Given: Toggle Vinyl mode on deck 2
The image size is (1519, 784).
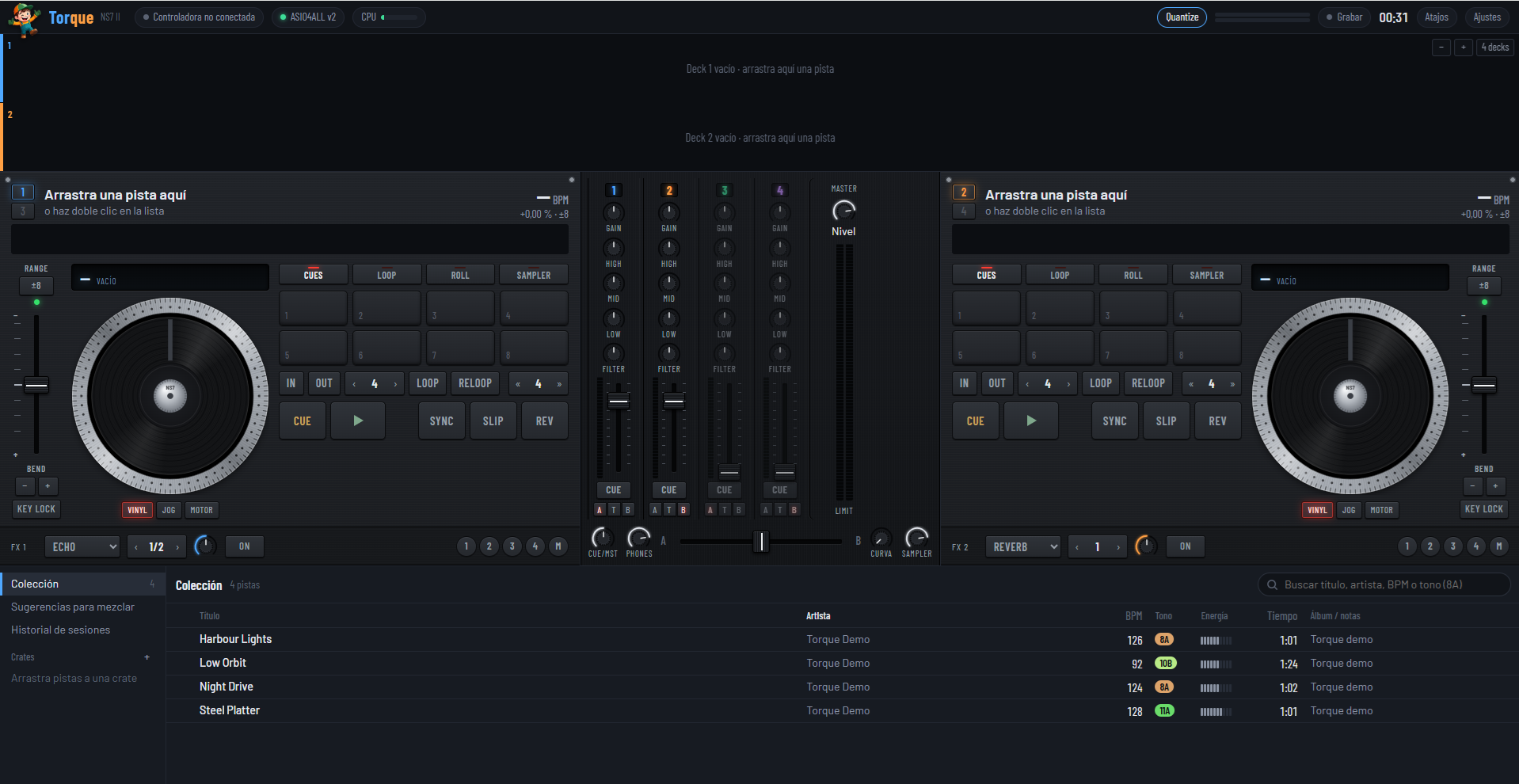Looking at the screenshot, I should [x=1317, y=510].
